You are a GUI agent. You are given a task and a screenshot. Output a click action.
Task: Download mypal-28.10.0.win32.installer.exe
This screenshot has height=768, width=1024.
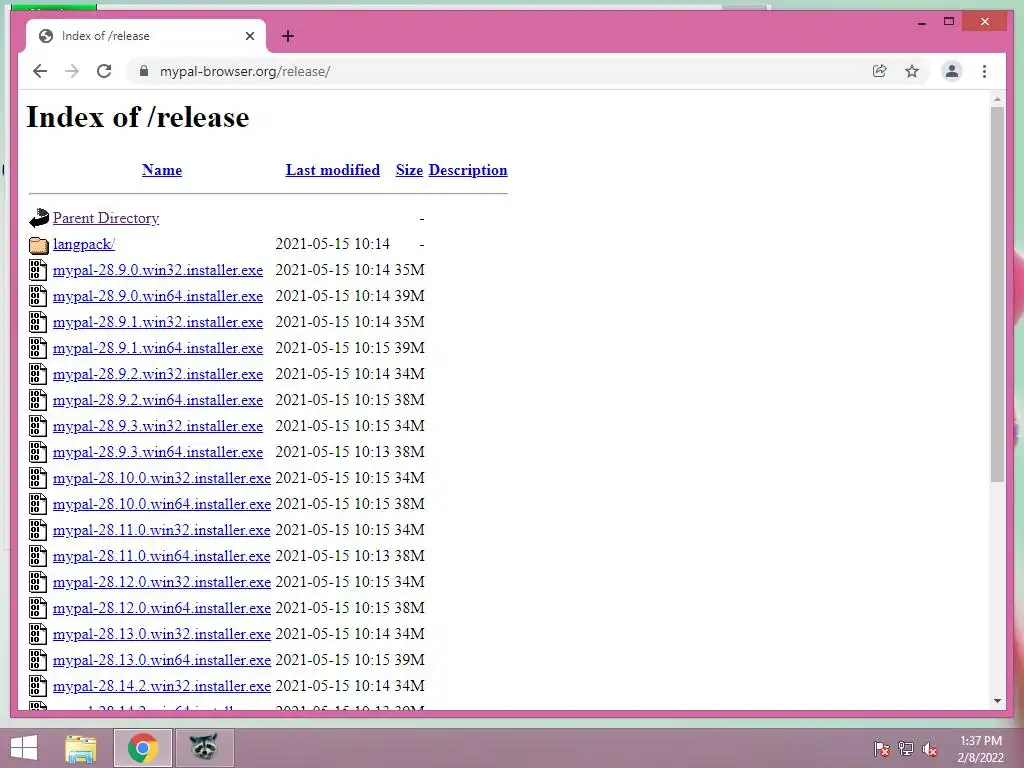point(162,478)
